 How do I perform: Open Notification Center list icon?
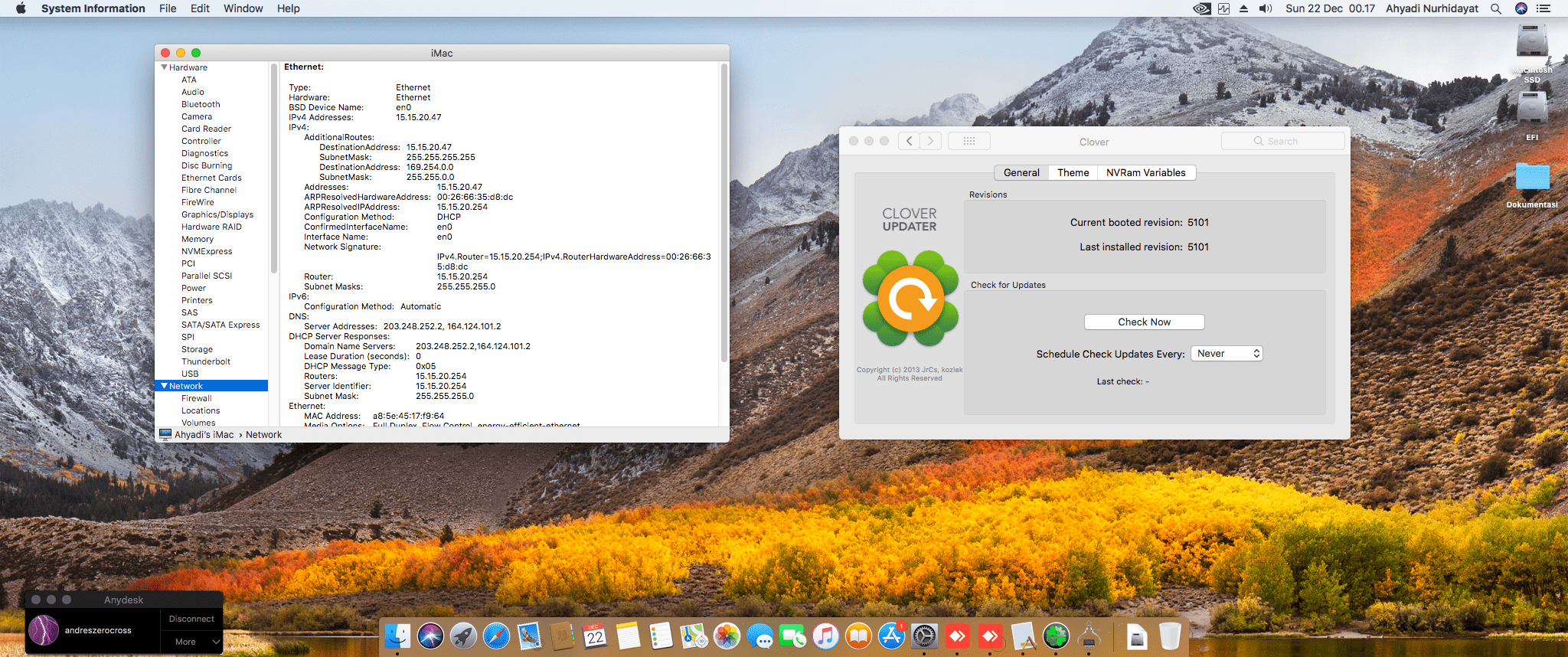click(1543, 8)
